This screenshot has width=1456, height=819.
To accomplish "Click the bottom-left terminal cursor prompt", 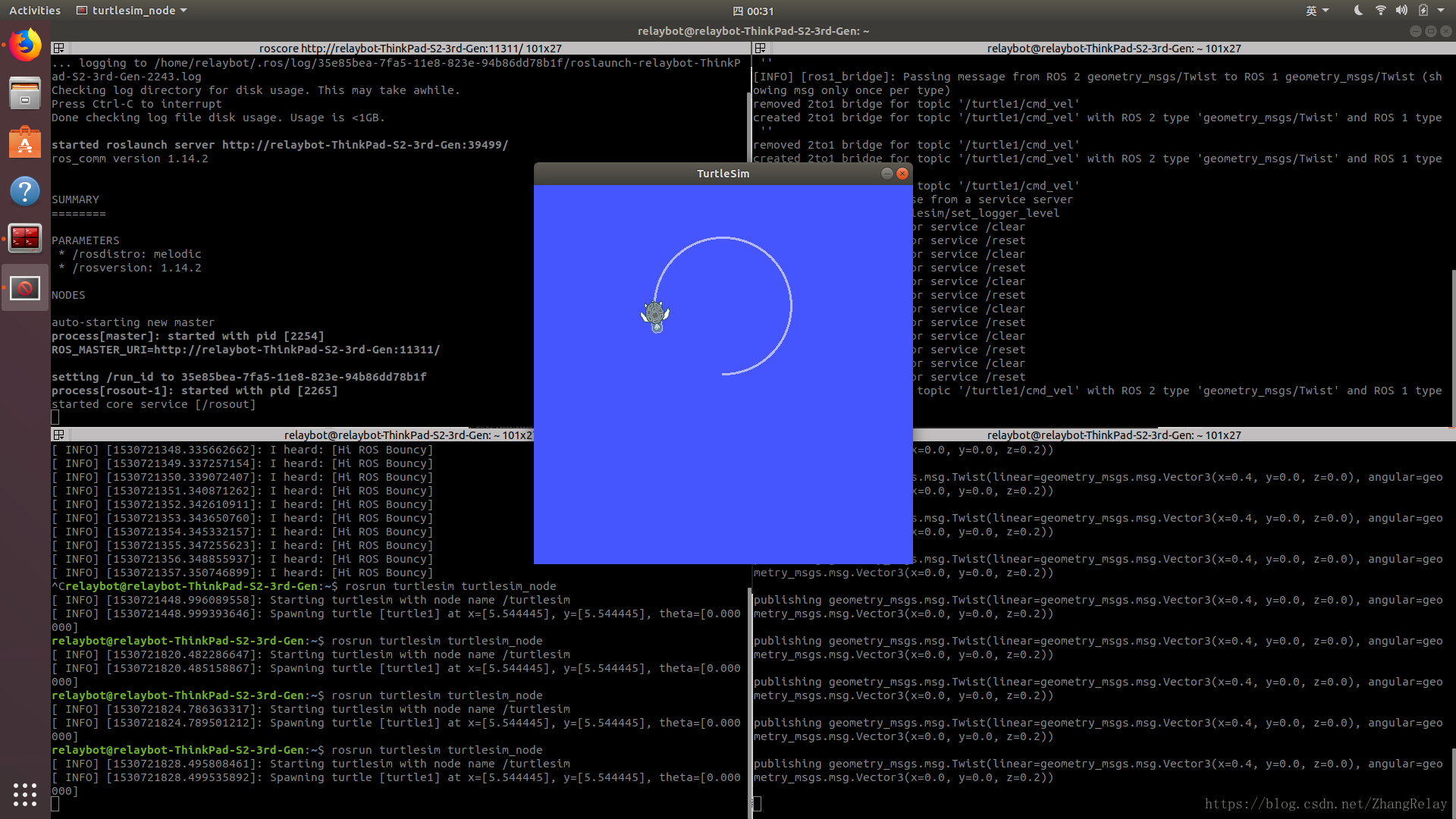I will (55, 804).
